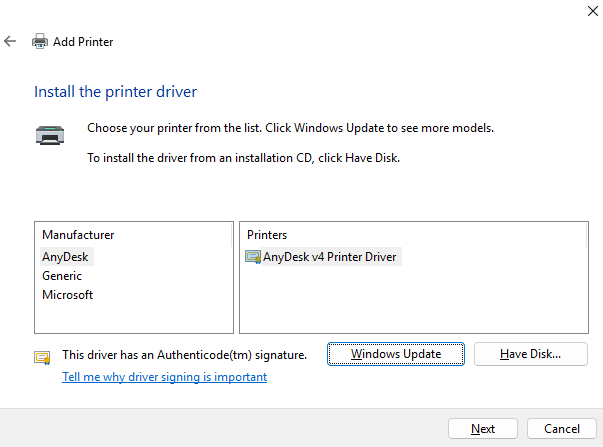Screen dimensions: 603x447
Task: Select AnyDesk v4 Printer Driver entry
Action: (x=329, y=257)
